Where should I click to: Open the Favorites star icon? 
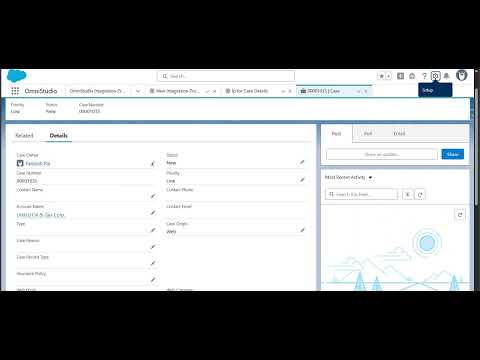[382, 76]
